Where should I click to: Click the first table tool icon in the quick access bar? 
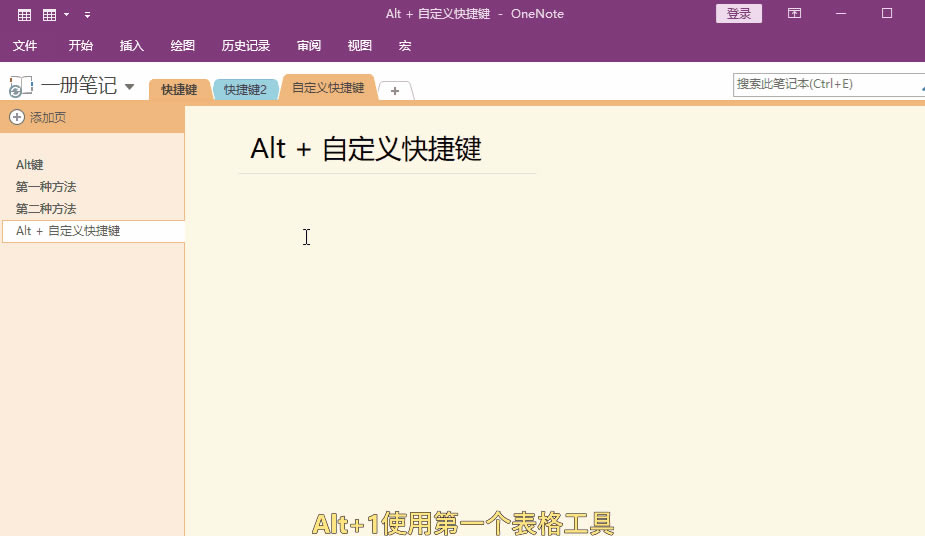point(24,14)
